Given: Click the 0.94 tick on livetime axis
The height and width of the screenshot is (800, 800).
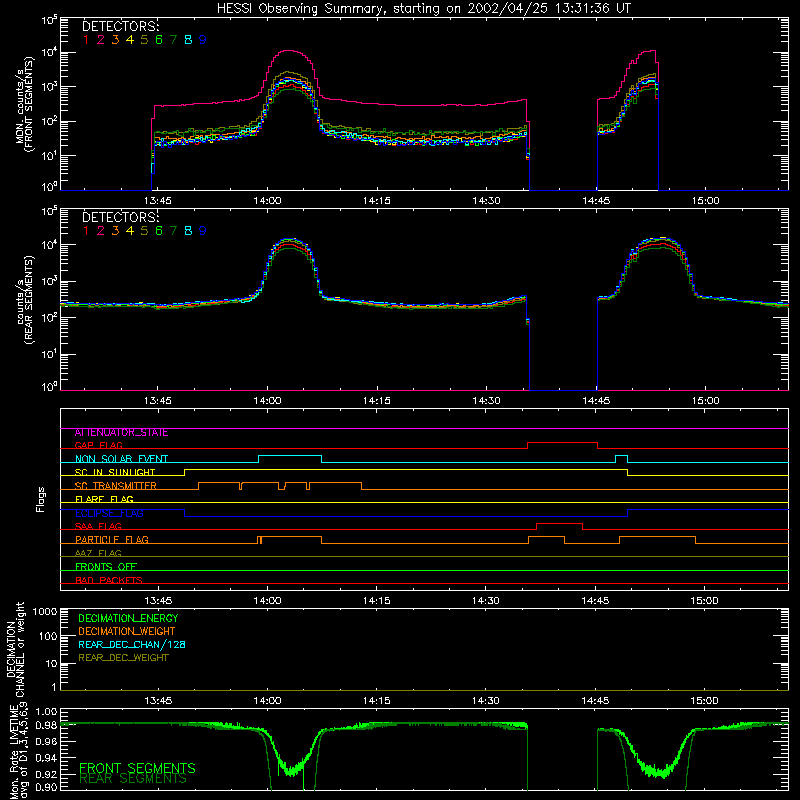Looking at the screenshot, I should pyautogui.click(x=46, y=758).
